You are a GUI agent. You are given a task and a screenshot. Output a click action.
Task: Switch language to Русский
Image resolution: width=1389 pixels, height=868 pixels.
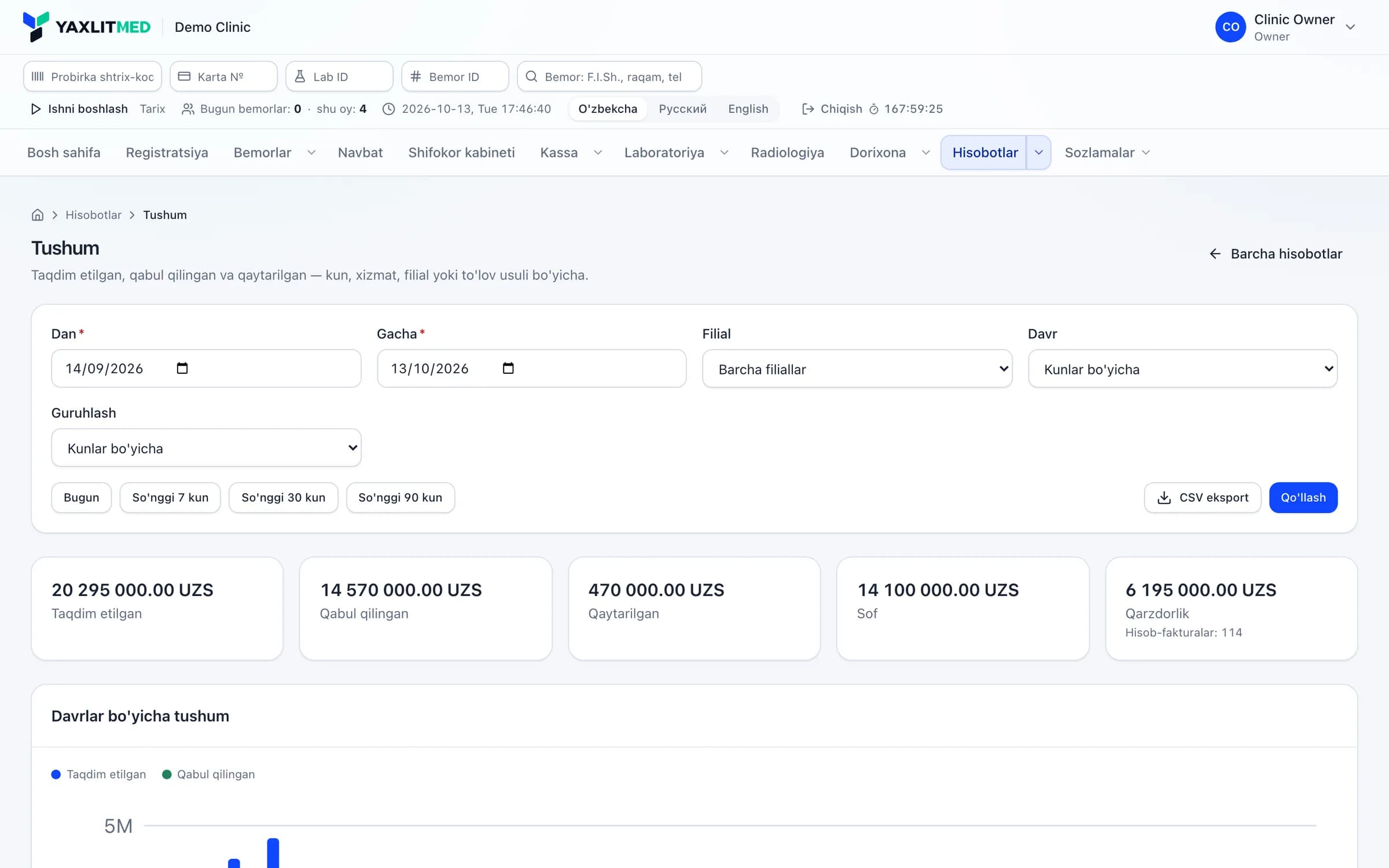click(682, 109)
